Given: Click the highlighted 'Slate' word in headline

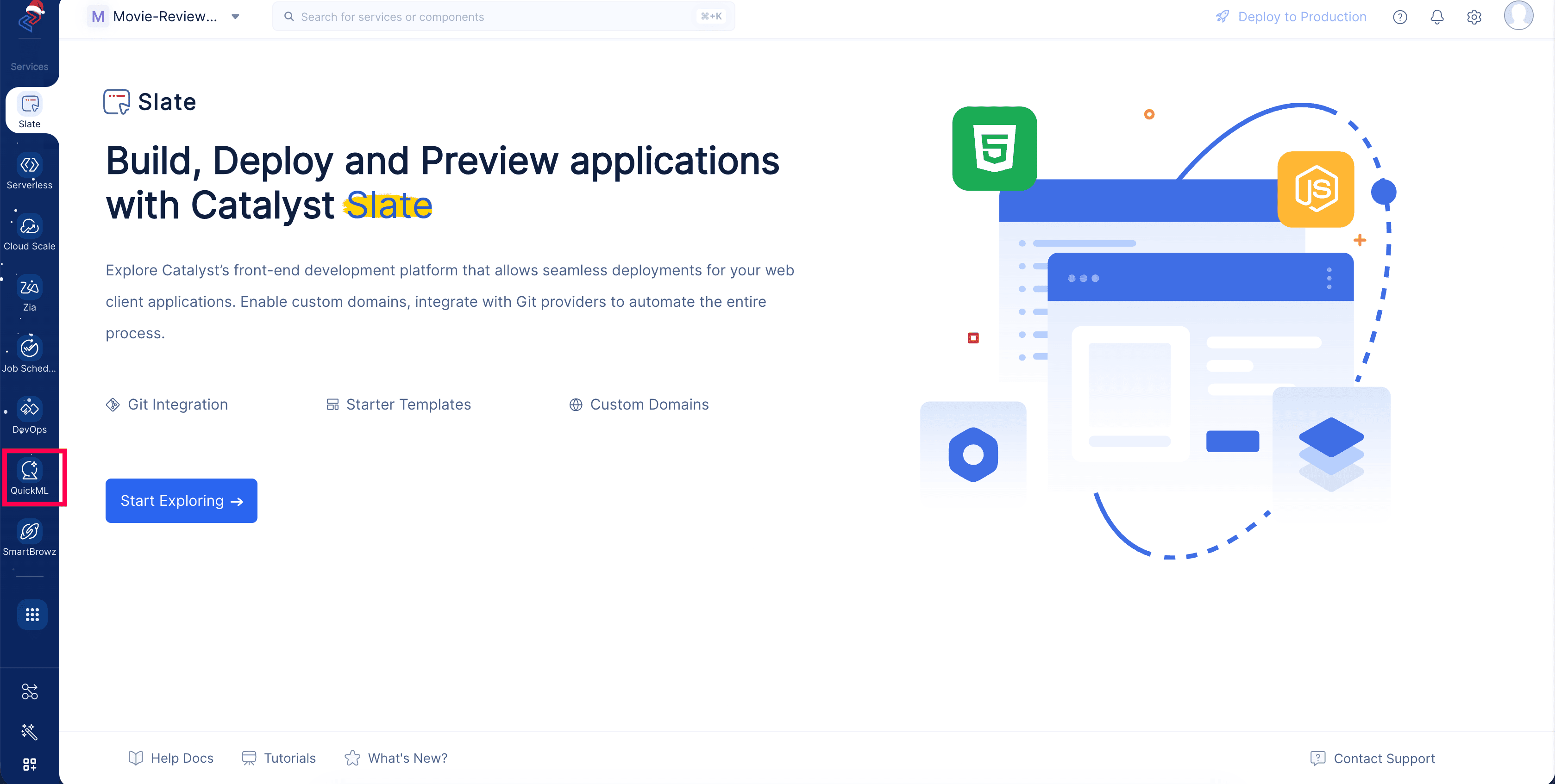Looking at the screenshot, I should click(x=389, y=205).
